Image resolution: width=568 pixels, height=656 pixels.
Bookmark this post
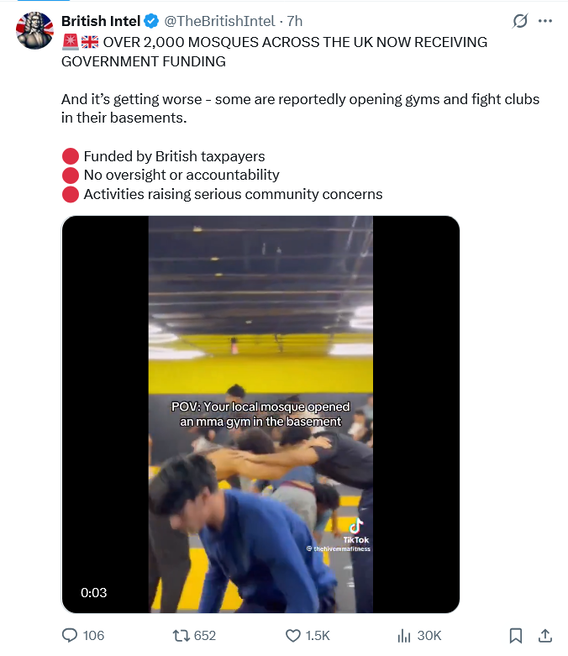[x=515, y=636]
